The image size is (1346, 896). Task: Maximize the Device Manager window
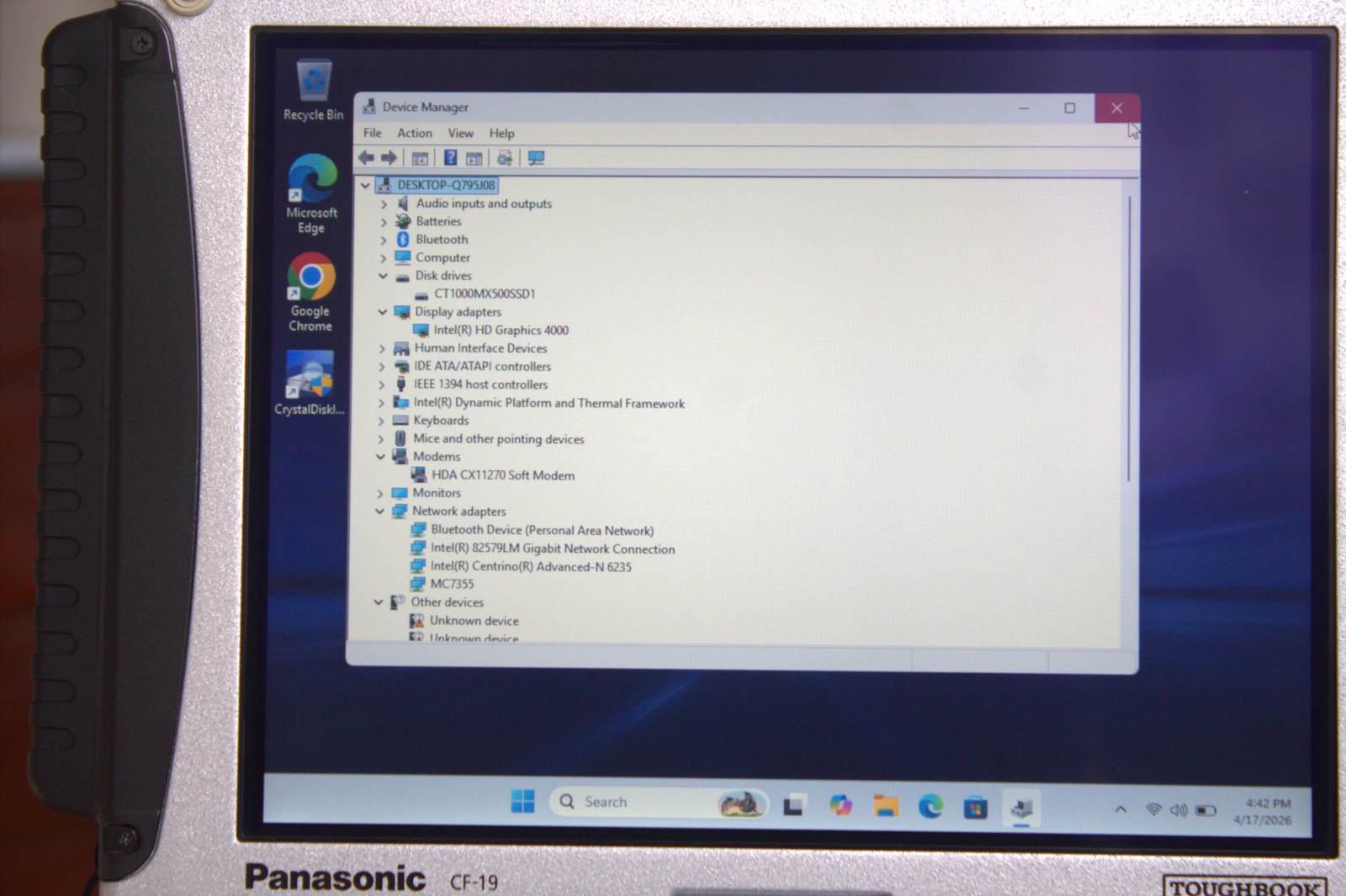(x=1069, y=108)
